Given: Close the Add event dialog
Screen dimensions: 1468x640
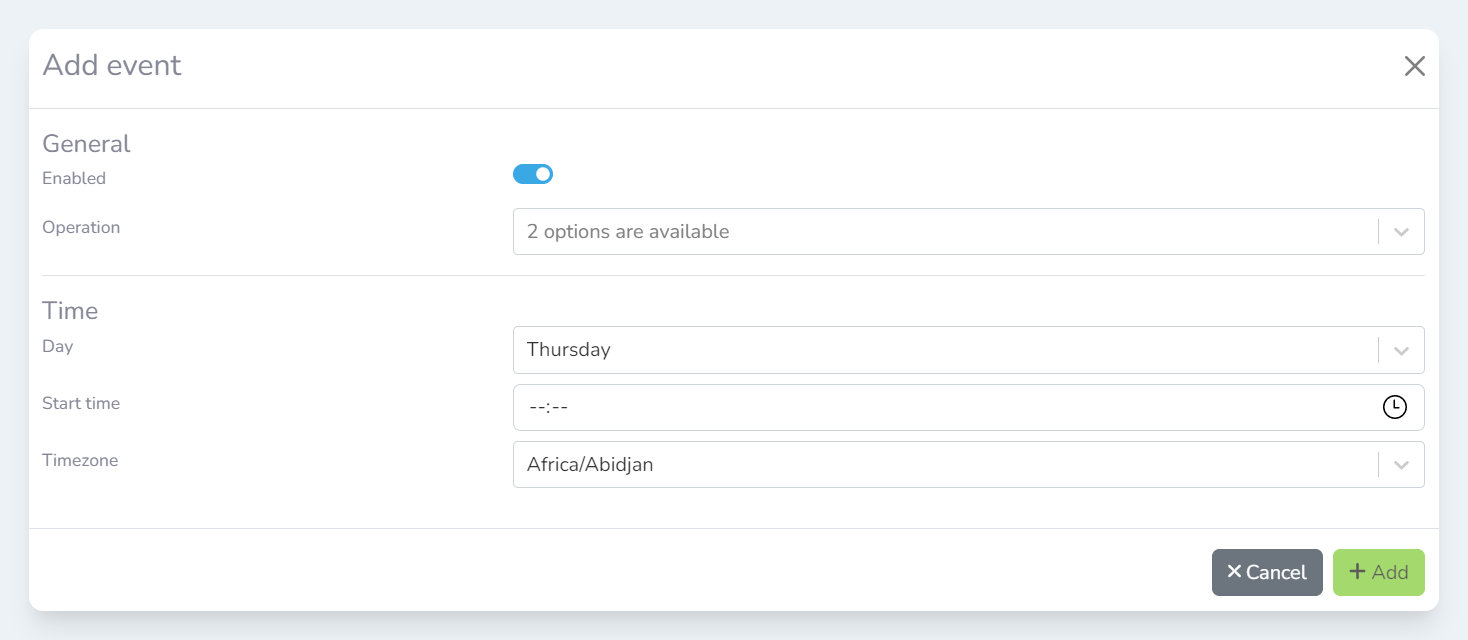Looking at the screenshot, I should point(1414,67).
